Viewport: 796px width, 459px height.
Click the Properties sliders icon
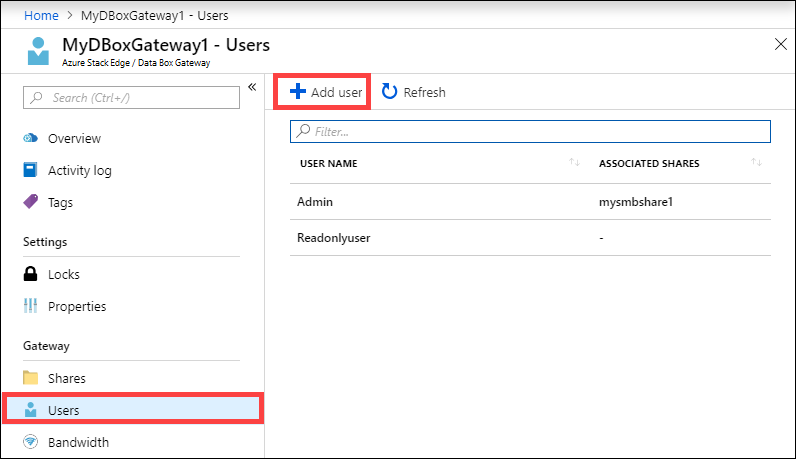coord(30,306)
